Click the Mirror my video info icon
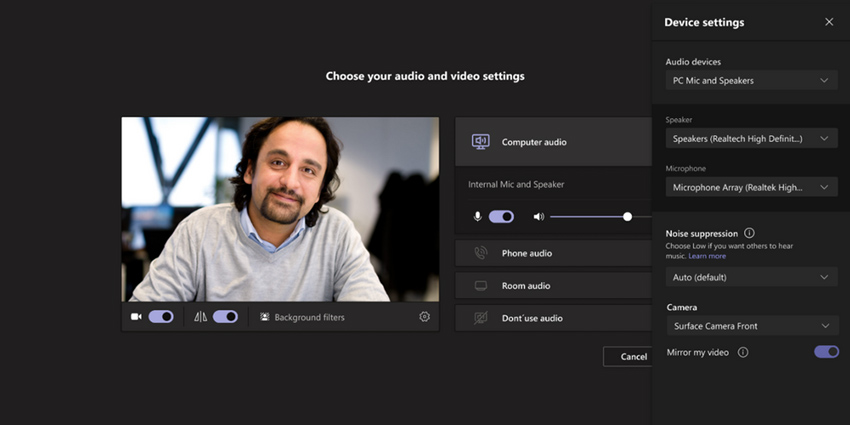Image resolution: width=850 pixels, height=425 pixels. click(743, 352)
